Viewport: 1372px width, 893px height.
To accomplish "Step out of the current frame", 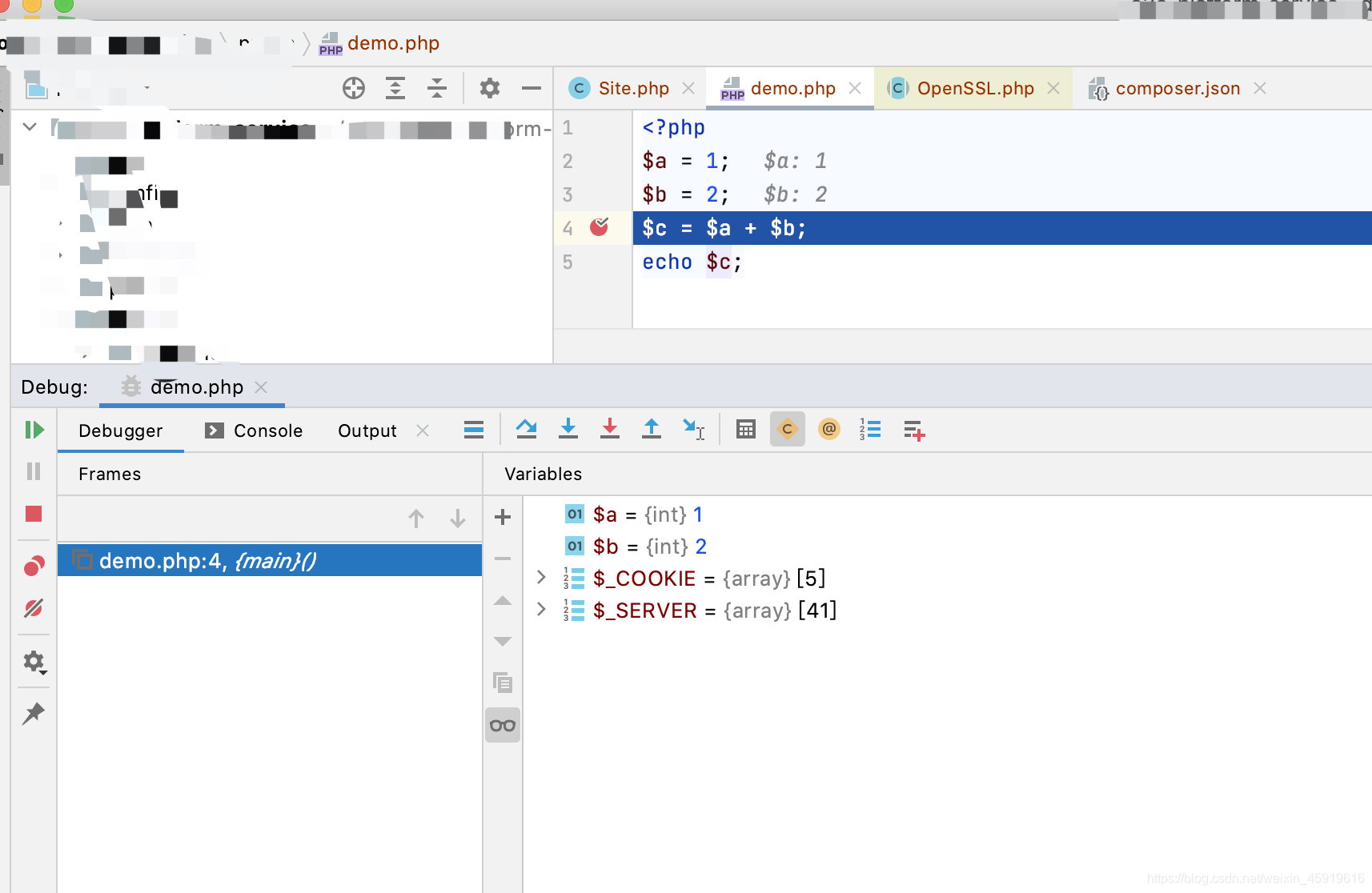I will (652, 430).
